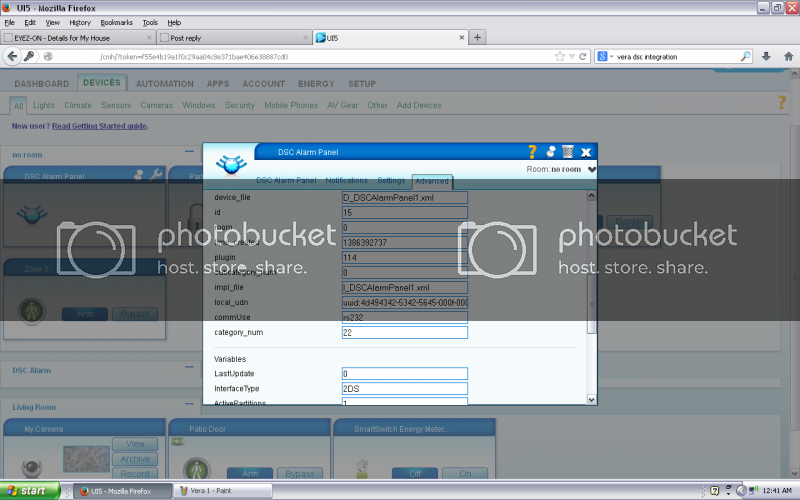Collapse the Living Room section
Viewport: 800px width, 500px height.
click(189, 404)
